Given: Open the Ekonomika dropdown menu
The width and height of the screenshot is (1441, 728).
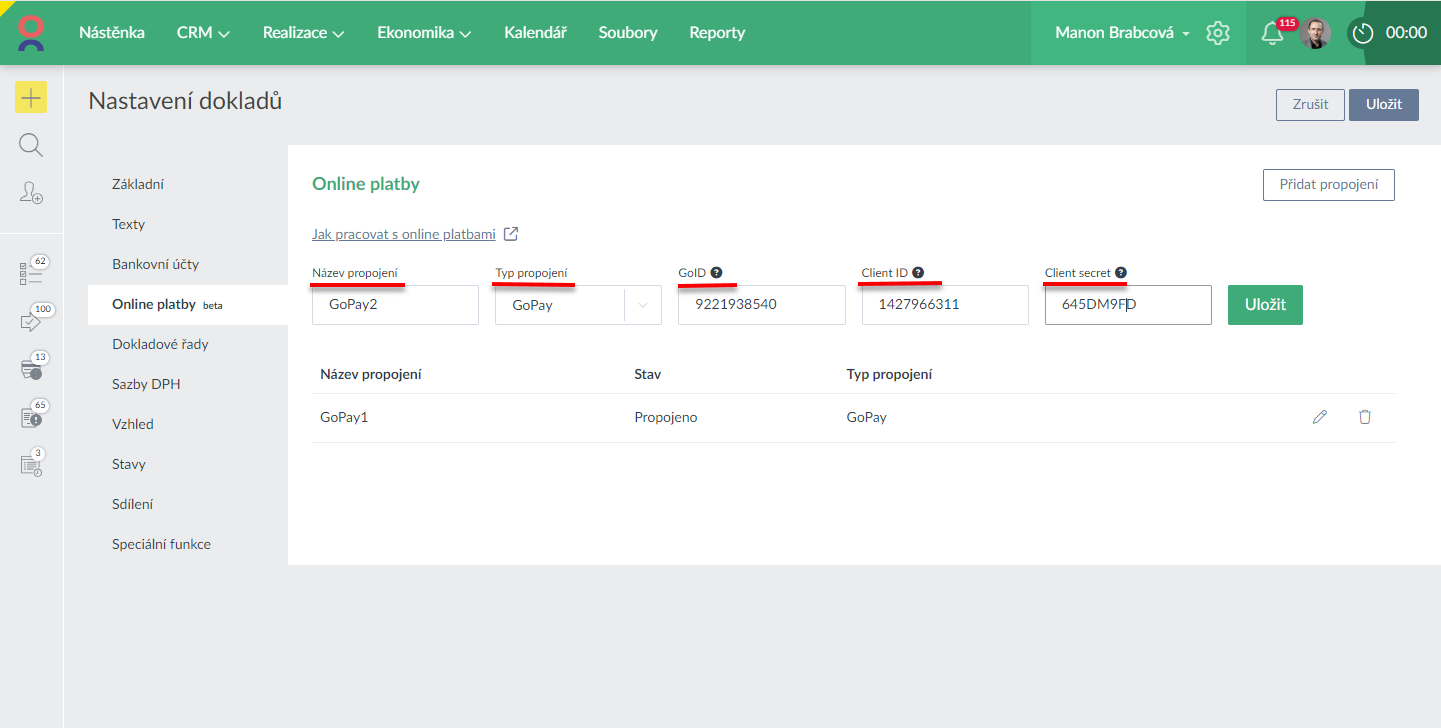Looking at the screenshot, I should pyautogui.click(x=423, y=33).
